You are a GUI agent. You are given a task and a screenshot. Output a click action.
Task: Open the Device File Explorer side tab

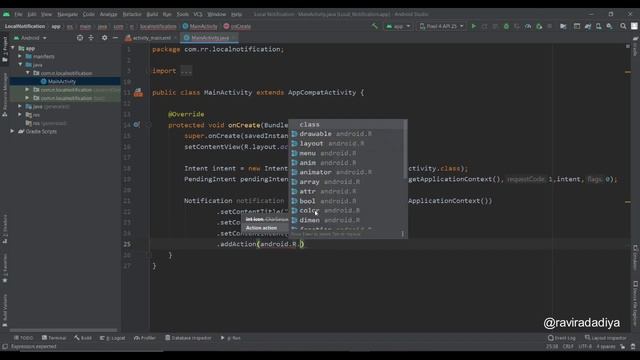[x=635, y=303]
